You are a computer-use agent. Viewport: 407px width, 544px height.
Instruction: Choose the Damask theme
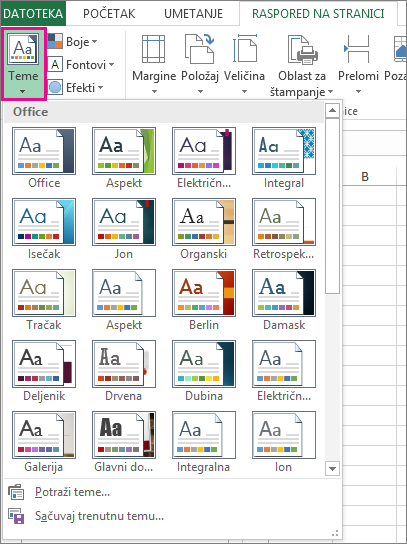point(284,299)
